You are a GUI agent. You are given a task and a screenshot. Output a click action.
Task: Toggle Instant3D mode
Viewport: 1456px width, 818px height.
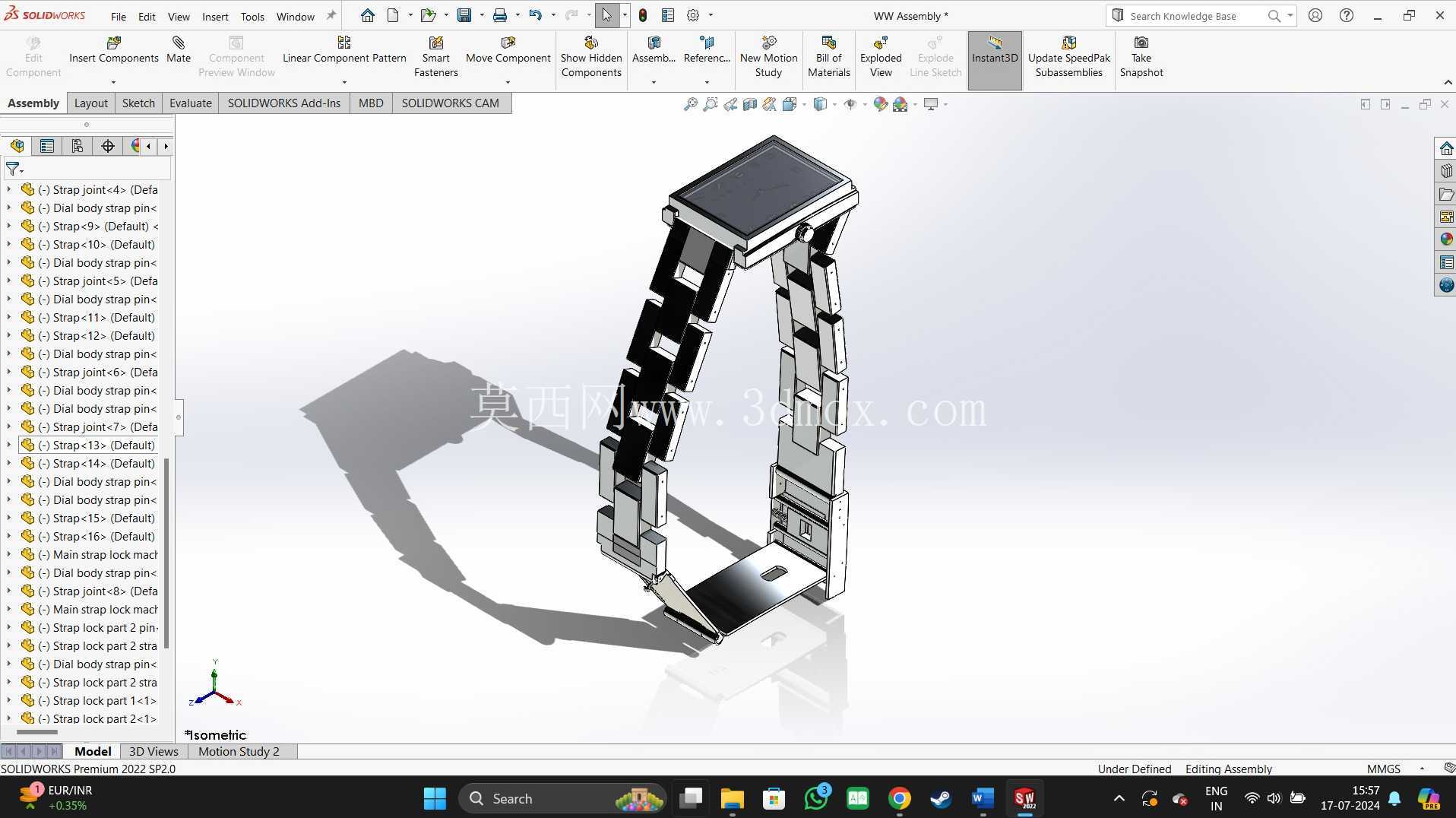[x=995, y=60]
